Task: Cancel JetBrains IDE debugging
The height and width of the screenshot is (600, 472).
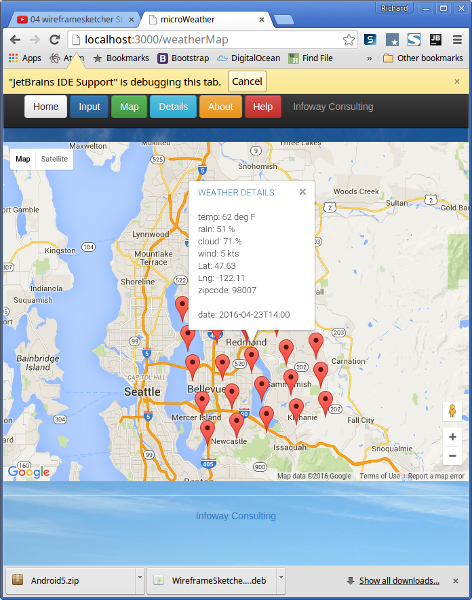Action: tap(247, 82)
